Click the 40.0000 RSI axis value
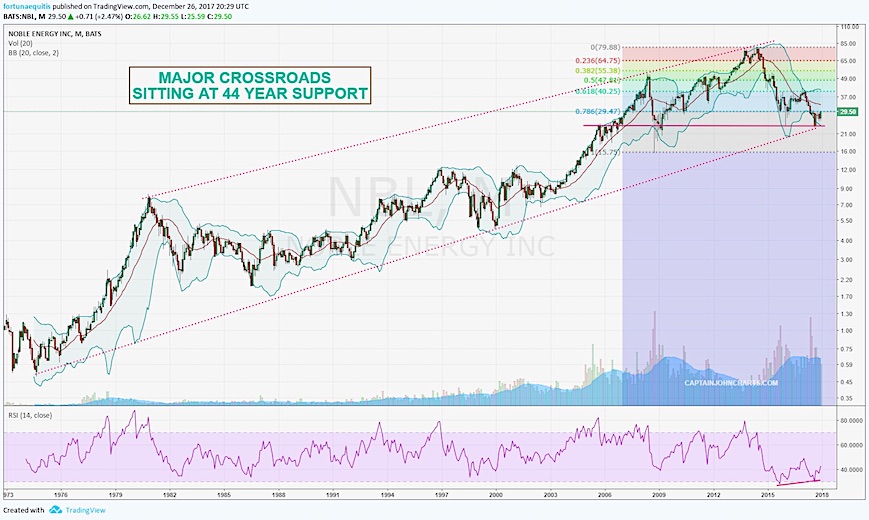This screenshot has width=869, height=520. point(852,470)
